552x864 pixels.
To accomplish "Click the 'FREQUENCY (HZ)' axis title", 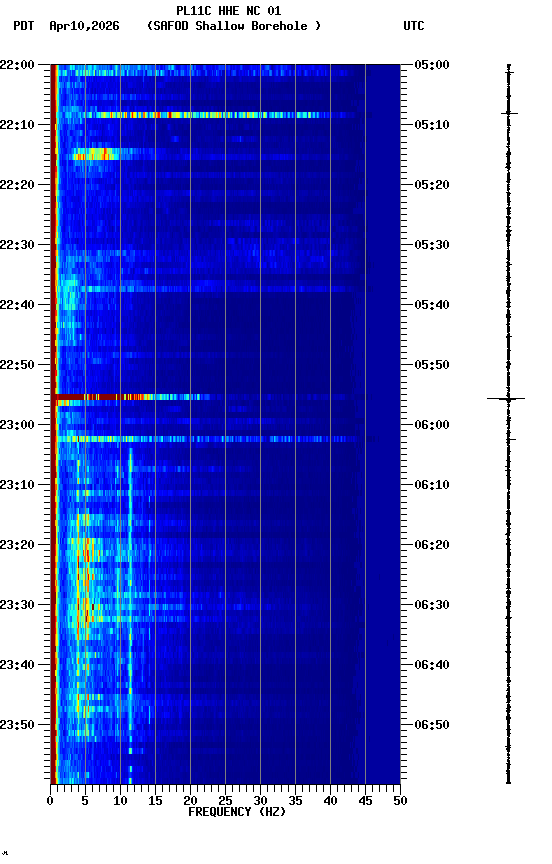I will tap(237, 812).
